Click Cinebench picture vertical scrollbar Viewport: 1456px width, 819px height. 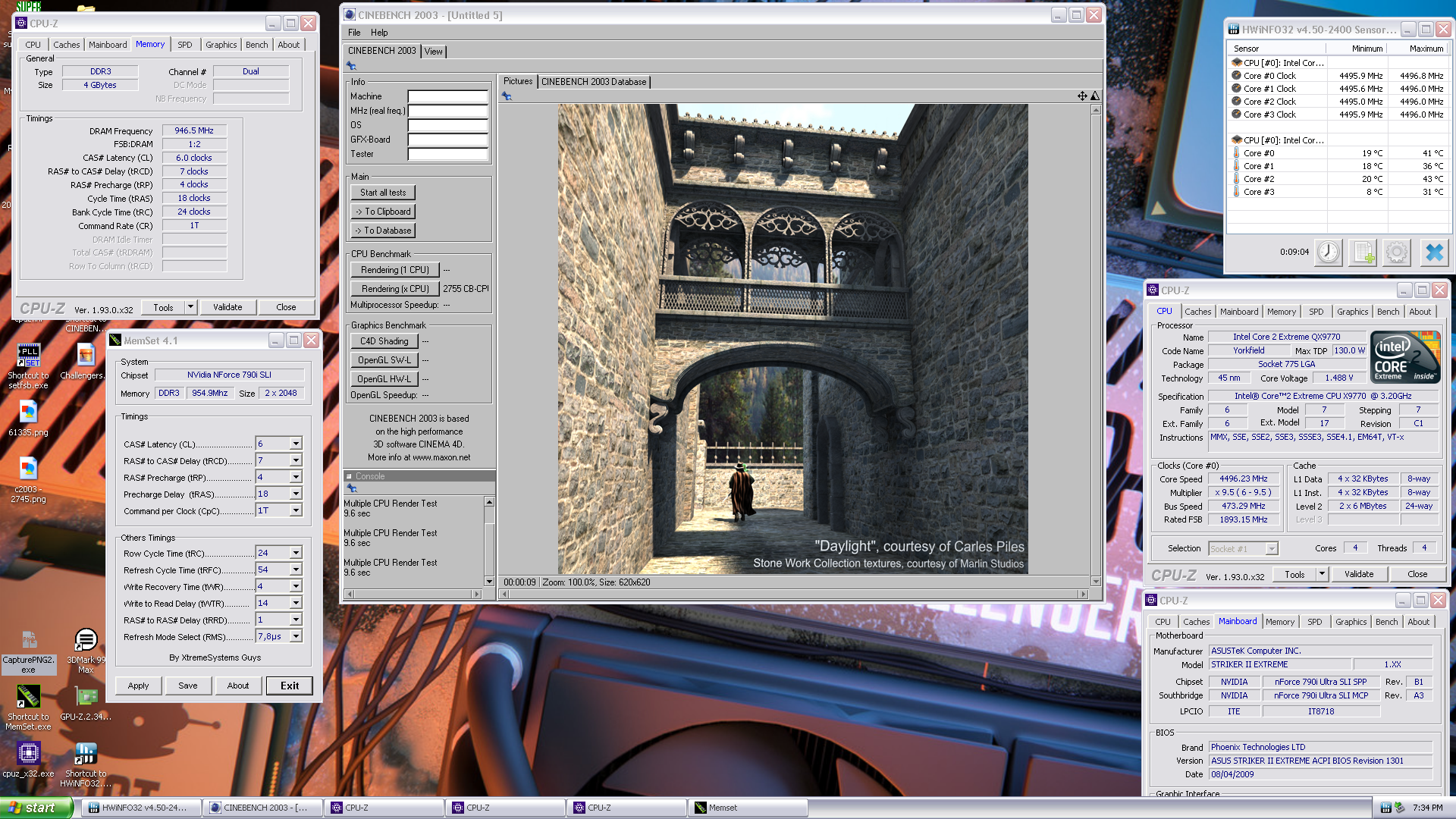1096,345
